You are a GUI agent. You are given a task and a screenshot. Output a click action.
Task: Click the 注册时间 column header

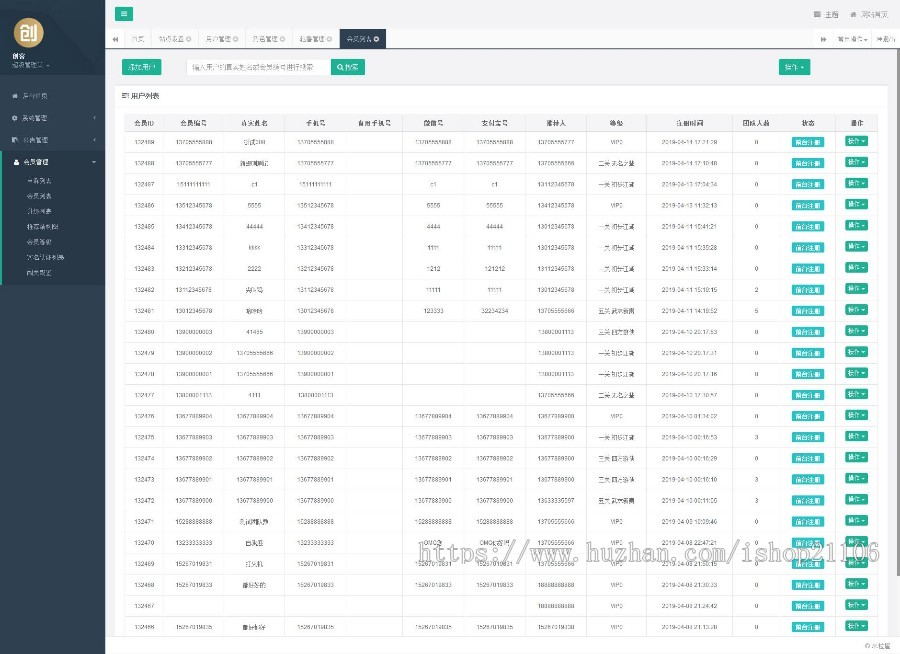click(689, 123)
